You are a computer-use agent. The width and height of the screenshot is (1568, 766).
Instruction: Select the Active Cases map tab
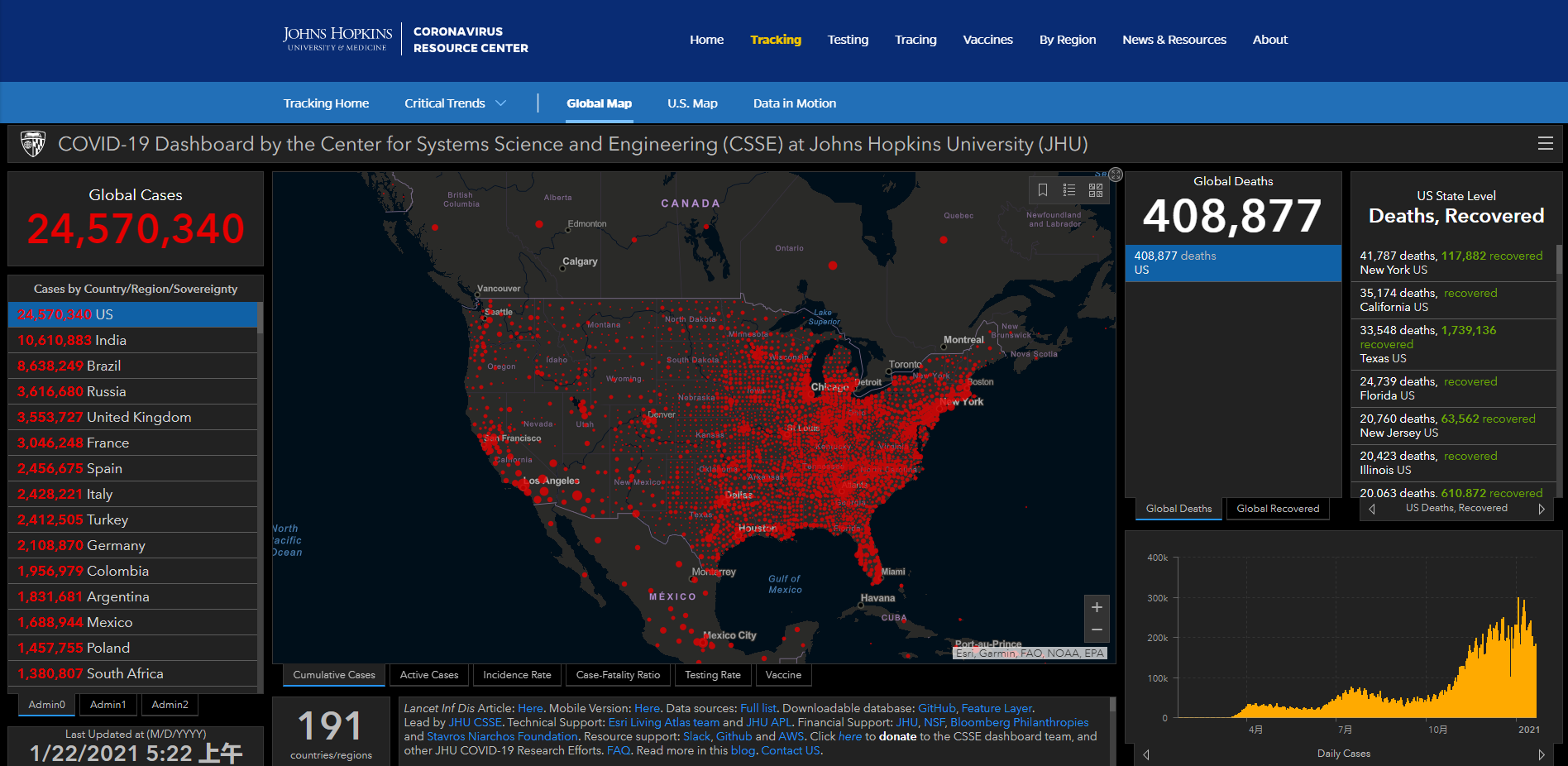pyautogui.click(x=429, y=675)
